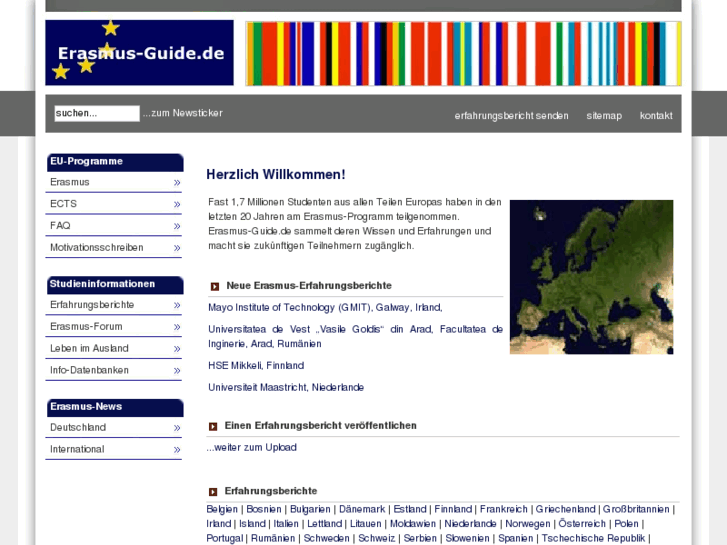Open the sitemap navigation link

604,115
